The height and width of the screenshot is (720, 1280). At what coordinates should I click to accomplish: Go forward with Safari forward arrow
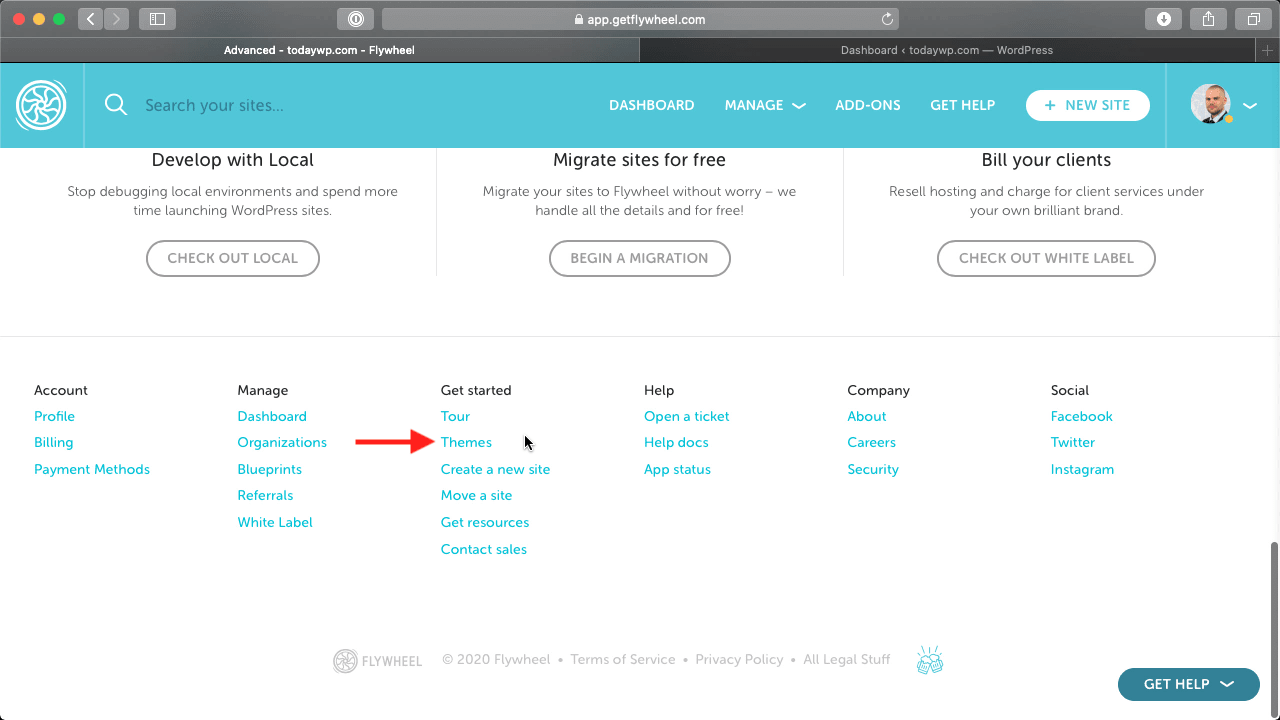pos(116,18)
